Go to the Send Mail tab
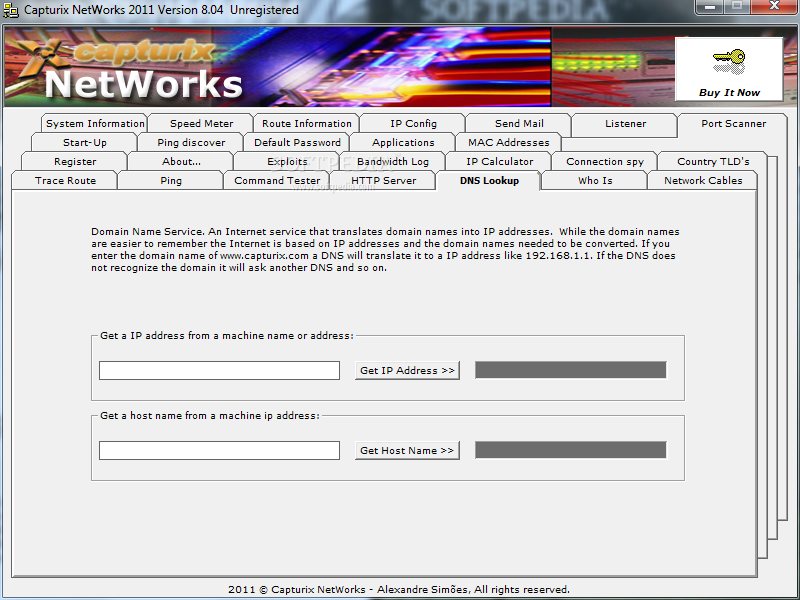The image size is (800, 600). point(519,123)
